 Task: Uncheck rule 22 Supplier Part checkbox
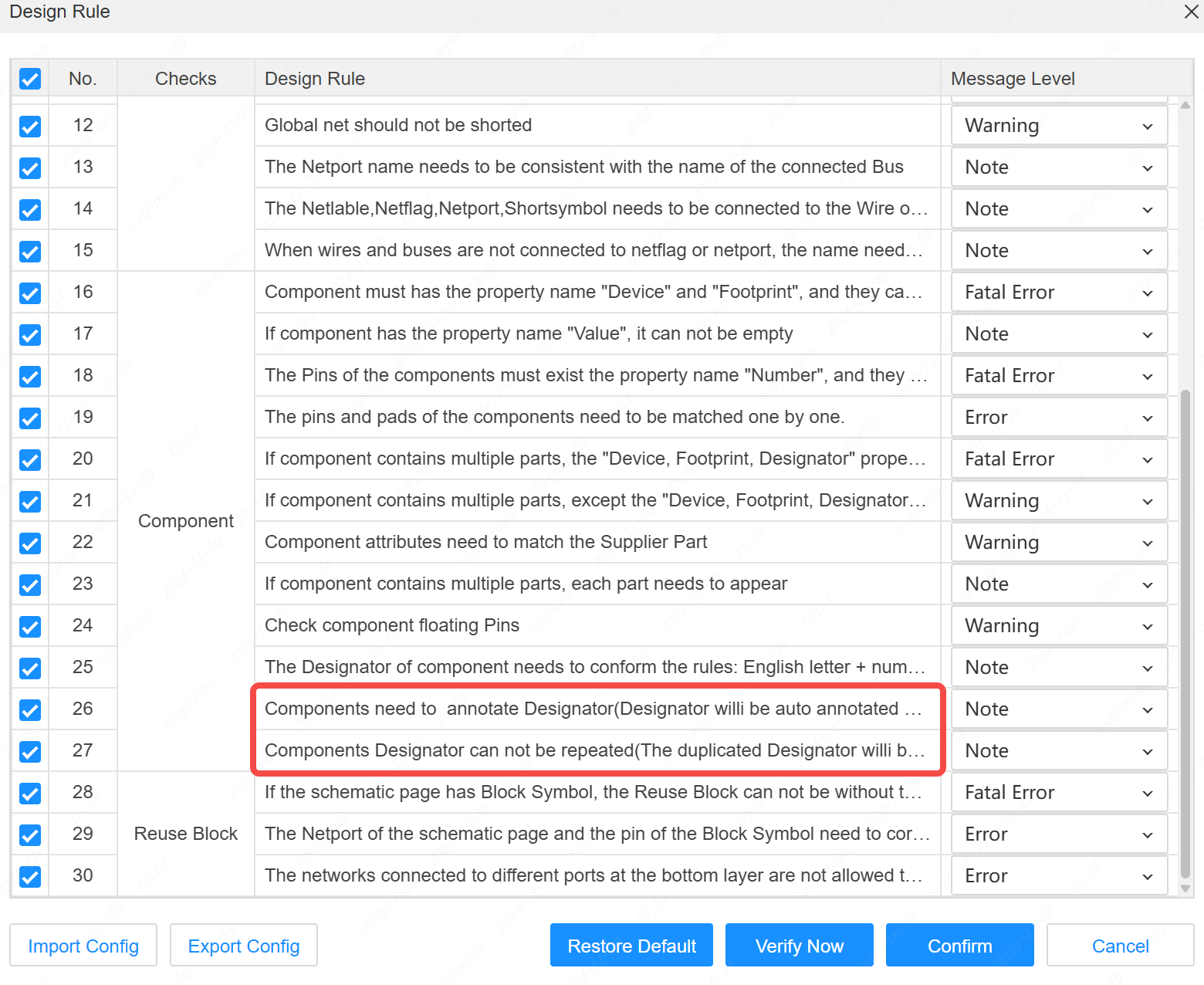pos(30,543)
